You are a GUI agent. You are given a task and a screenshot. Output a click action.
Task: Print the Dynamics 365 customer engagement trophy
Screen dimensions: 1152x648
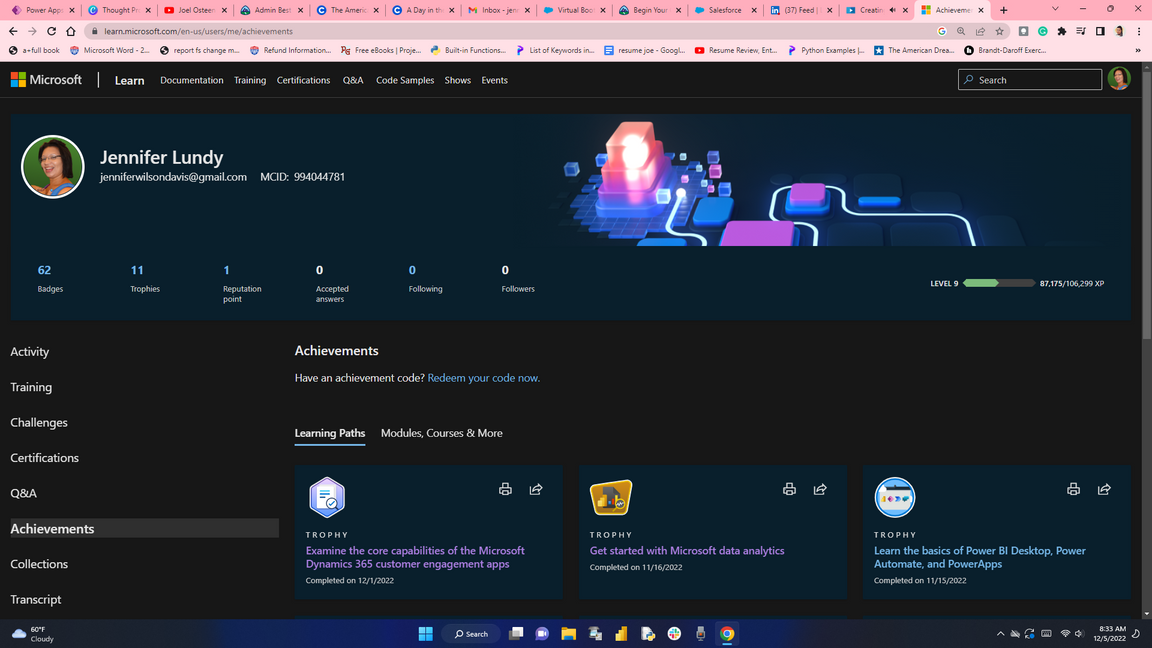point(505,489)
